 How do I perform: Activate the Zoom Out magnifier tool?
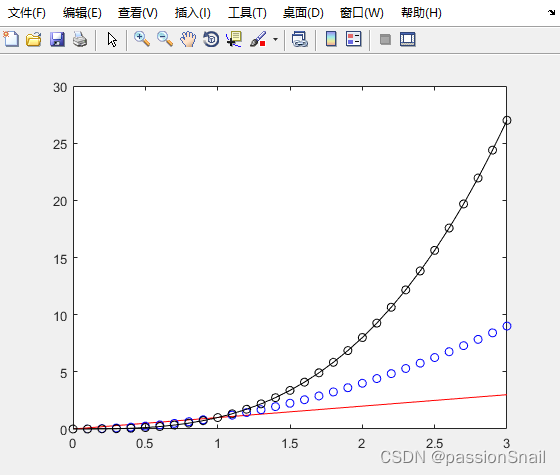tap(165, 39)
